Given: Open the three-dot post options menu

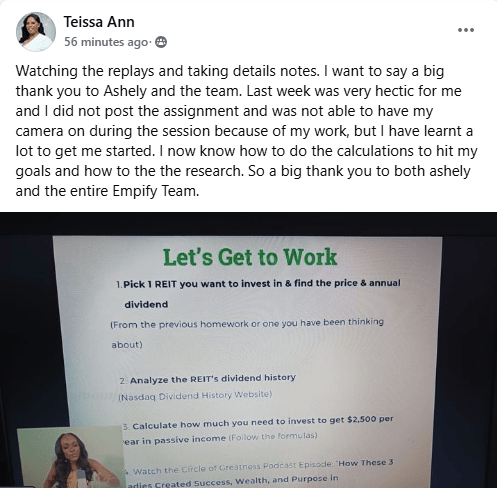Looking at the screenshot, I should pyautogui.click(x=466, y=30).
